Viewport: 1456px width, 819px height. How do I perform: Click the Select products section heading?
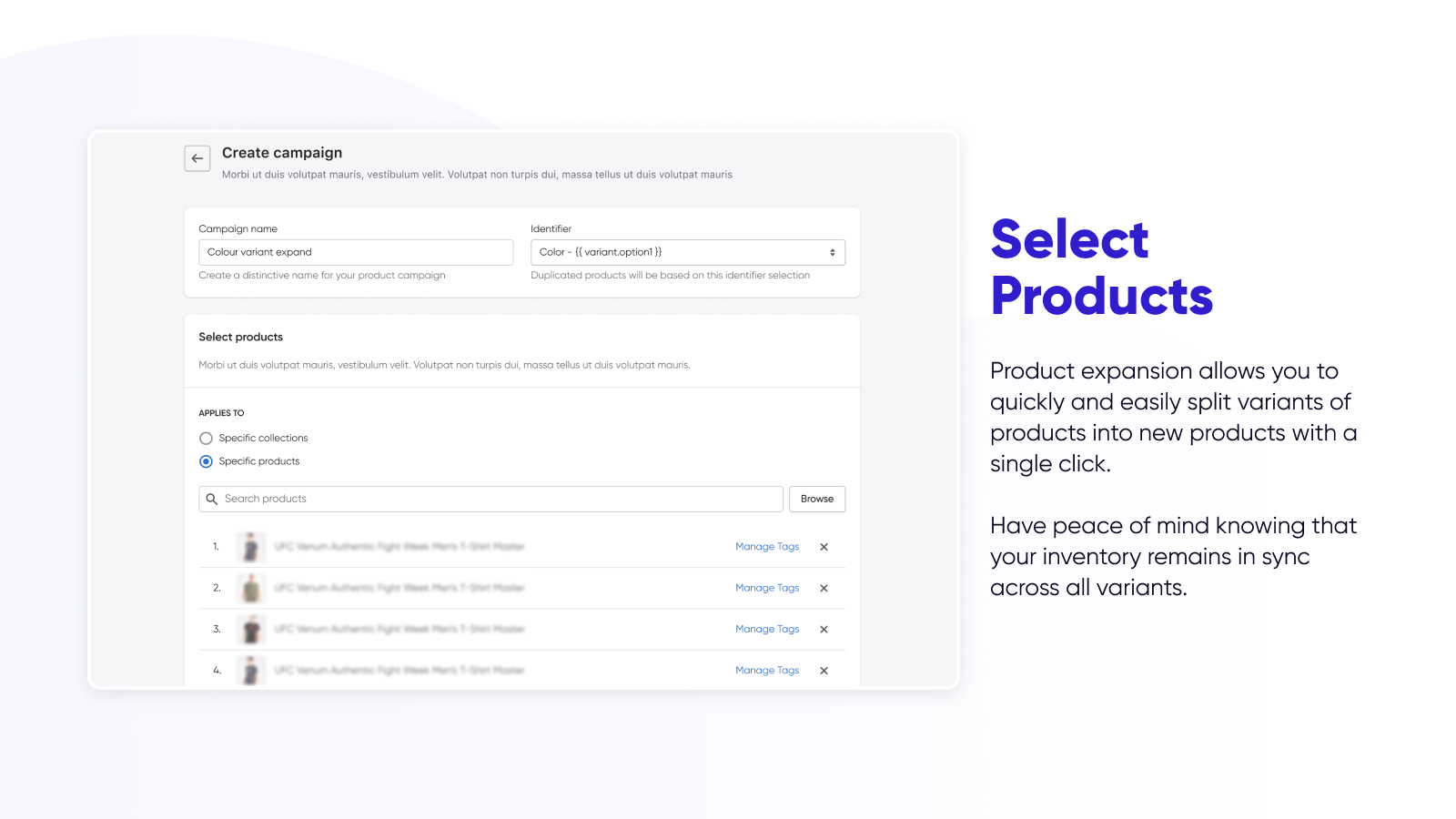(x=241, y=337)
